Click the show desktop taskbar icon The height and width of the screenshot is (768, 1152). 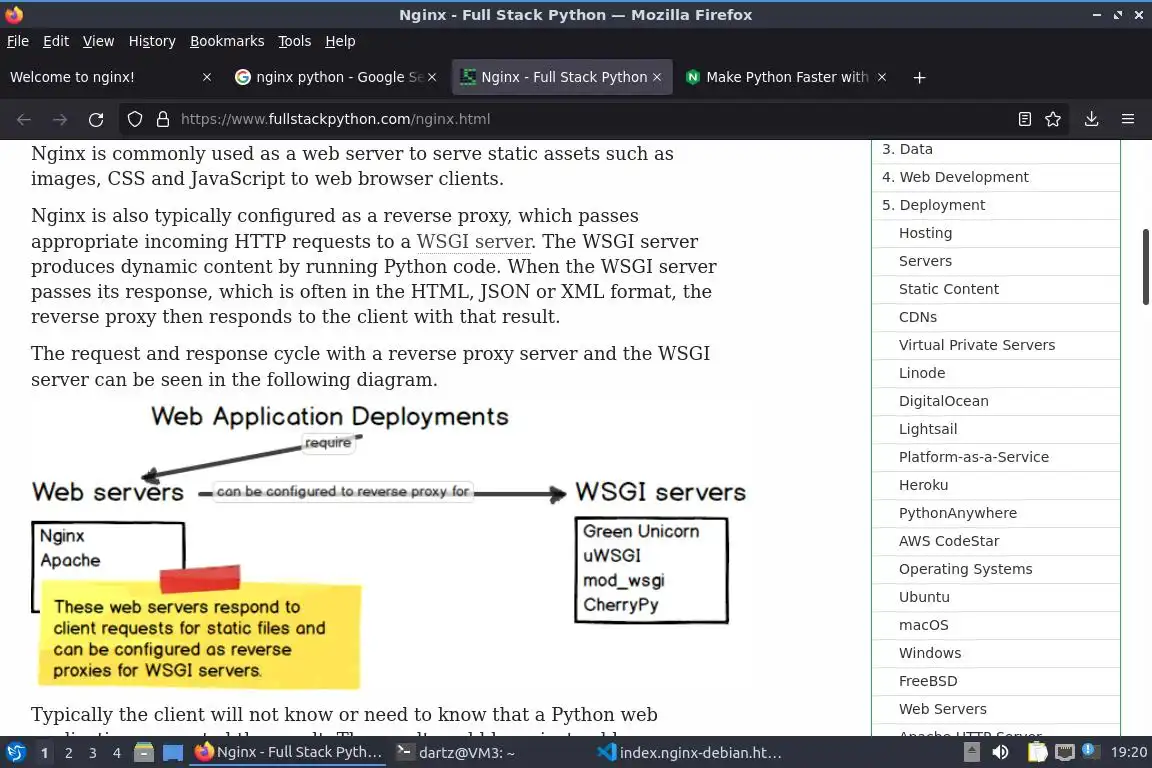click(173, 753)
